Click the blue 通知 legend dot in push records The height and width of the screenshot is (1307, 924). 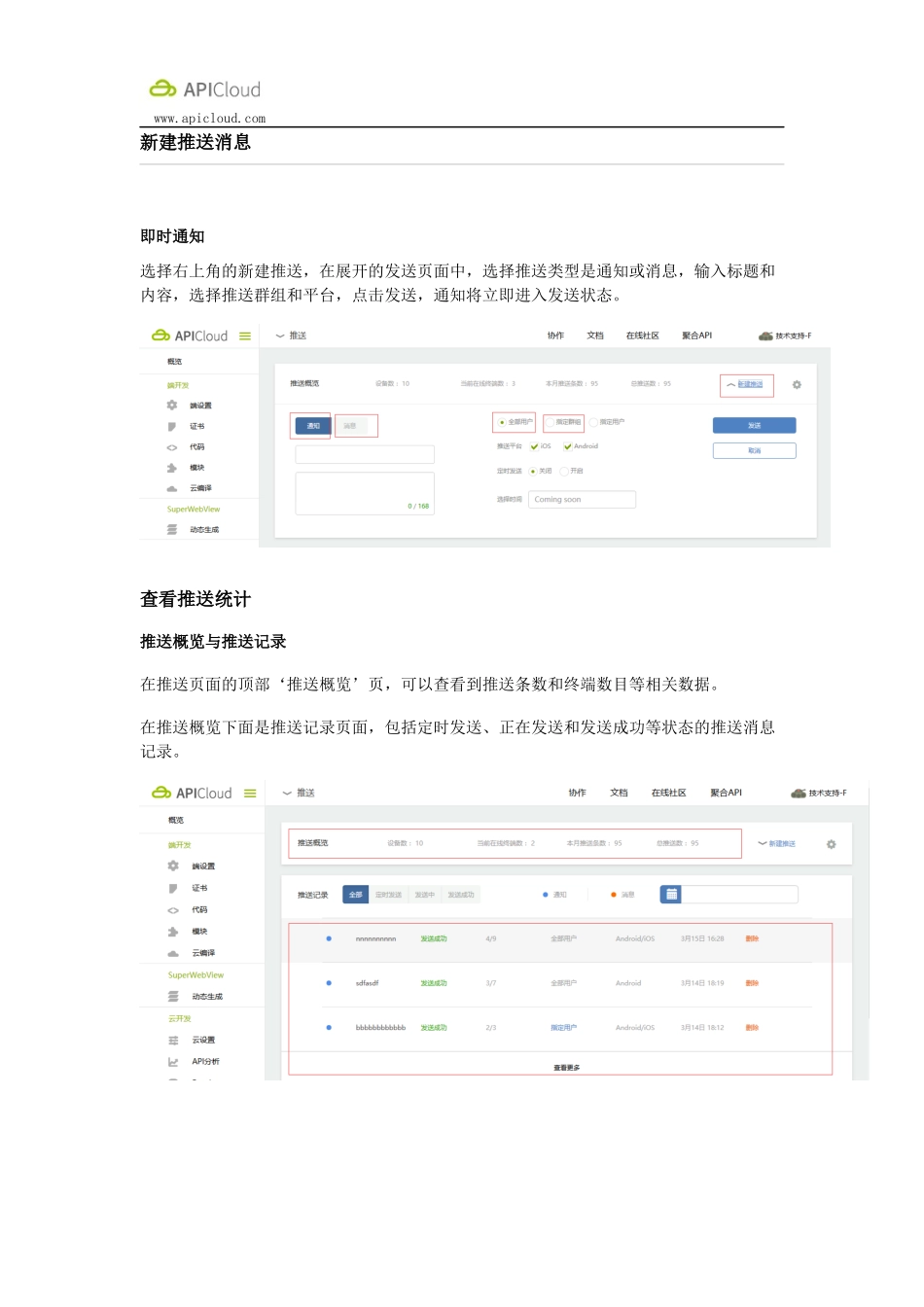(546, 895)
